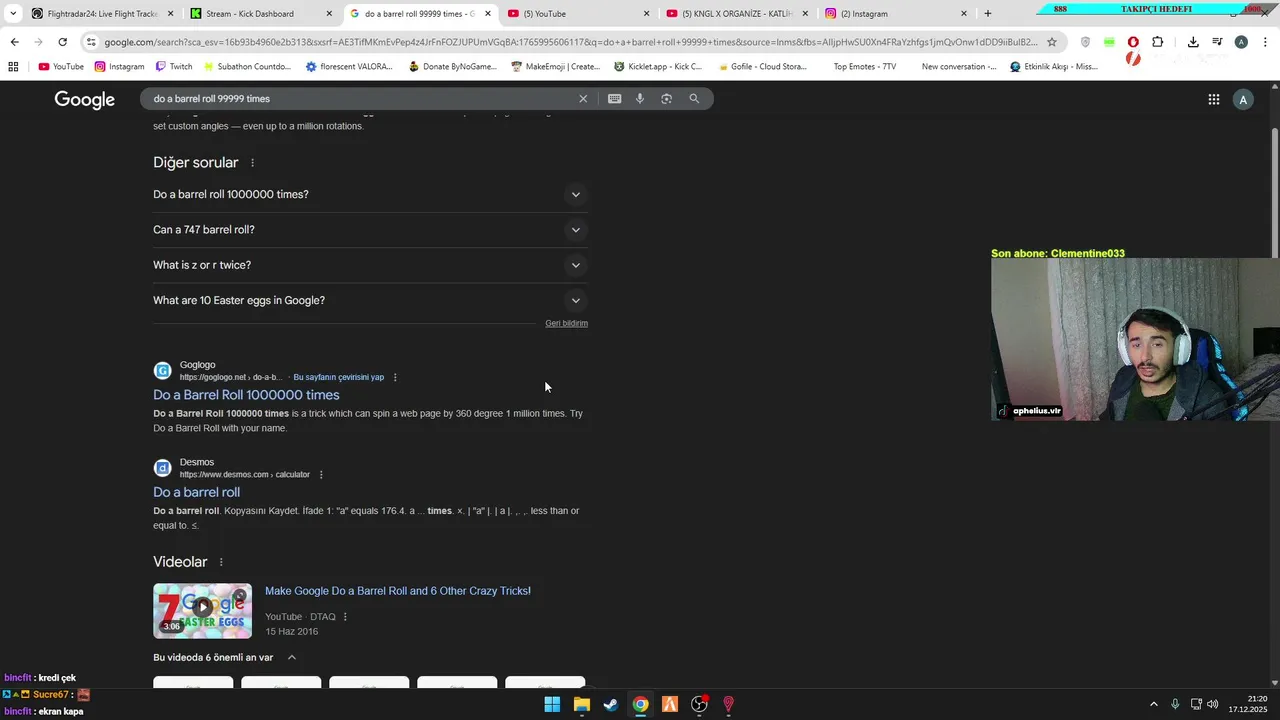Click 'Geri bildirim' feedback link
This screenshot has width=1280, height=720.
[566, 323]
